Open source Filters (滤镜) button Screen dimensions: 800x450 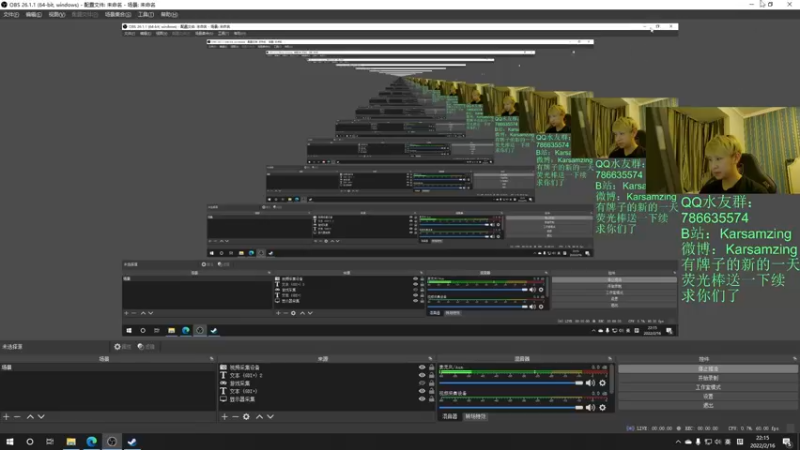(146, 346)
